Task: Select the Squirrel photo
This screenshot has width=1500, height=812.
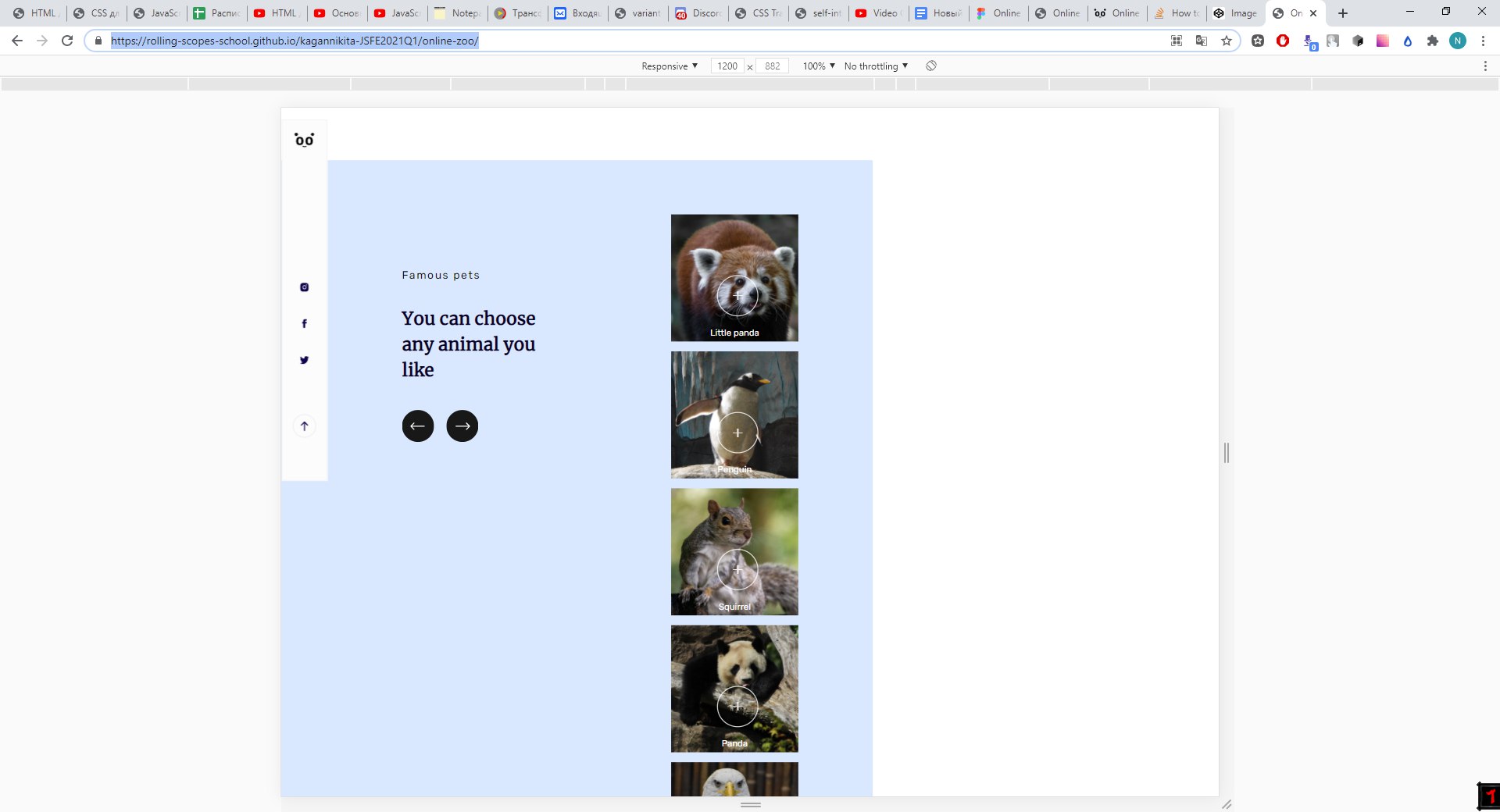Action: tap(734, 552)
